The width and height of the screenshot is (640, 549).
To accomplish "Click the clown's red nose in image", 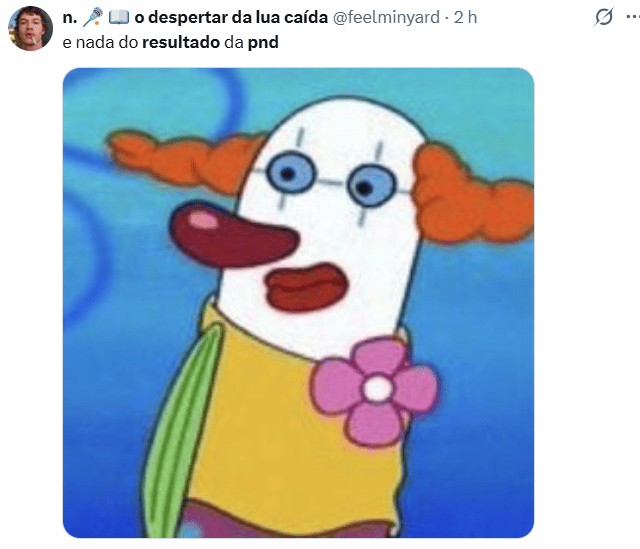I will coord(233,236).
